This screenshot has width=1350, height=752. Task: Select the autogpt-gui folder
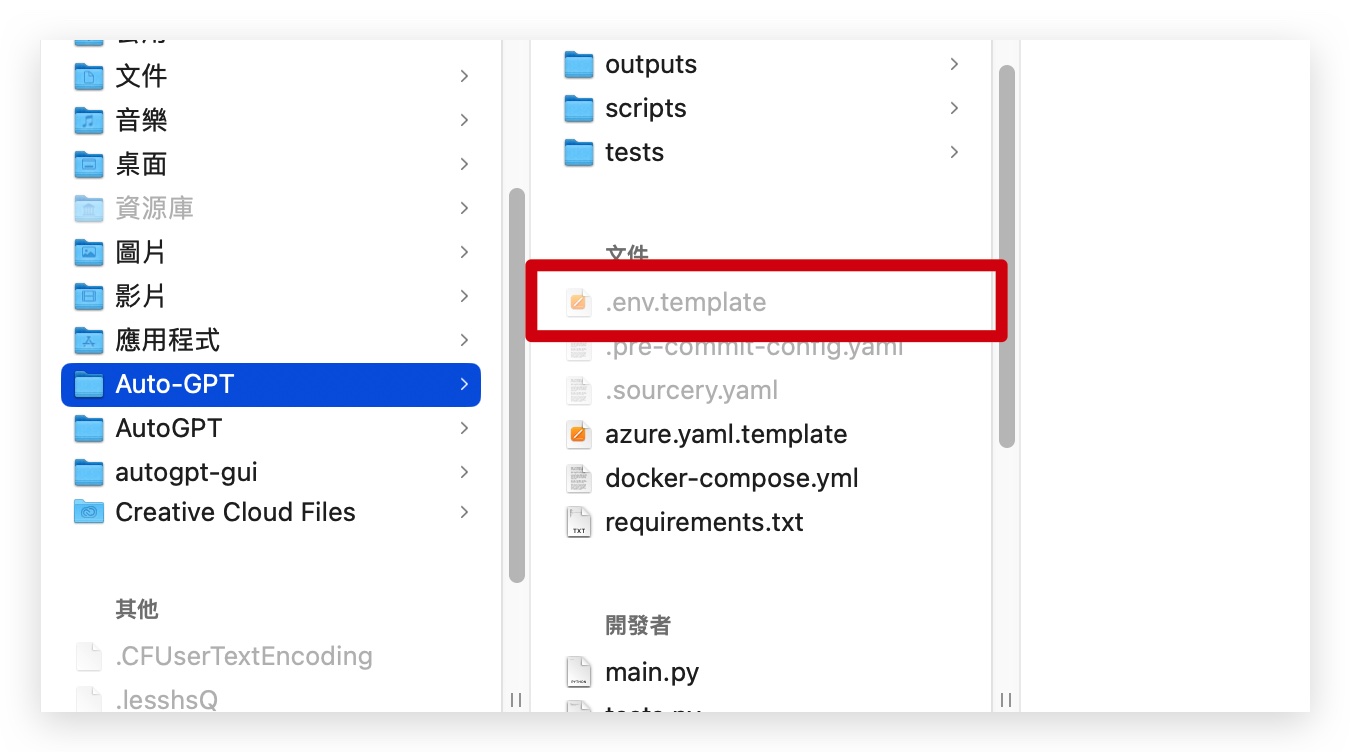(271, 472)
